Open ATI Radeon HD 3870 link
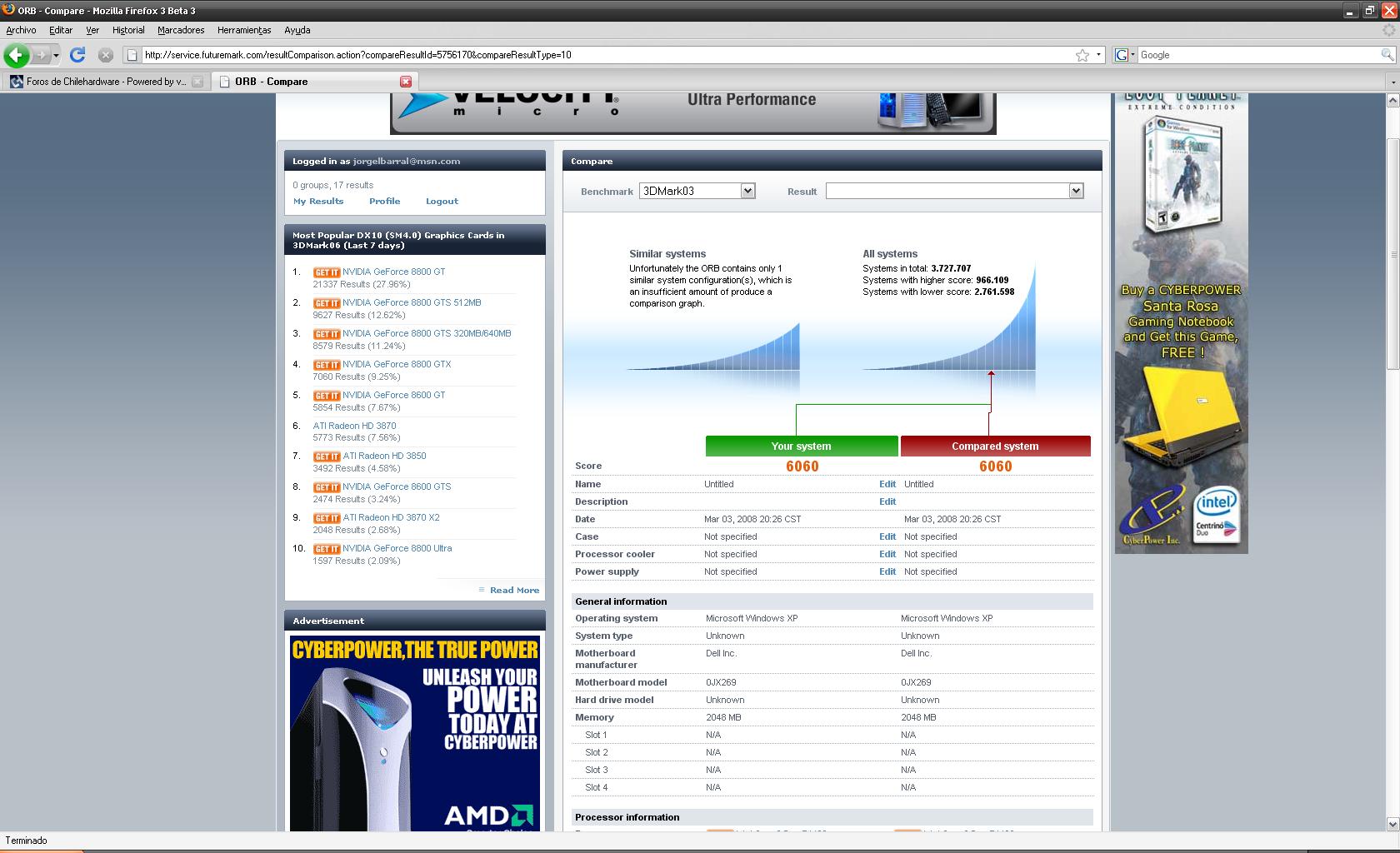The height and width of the screenshot is (853, 1400). (x=355, y=426)
